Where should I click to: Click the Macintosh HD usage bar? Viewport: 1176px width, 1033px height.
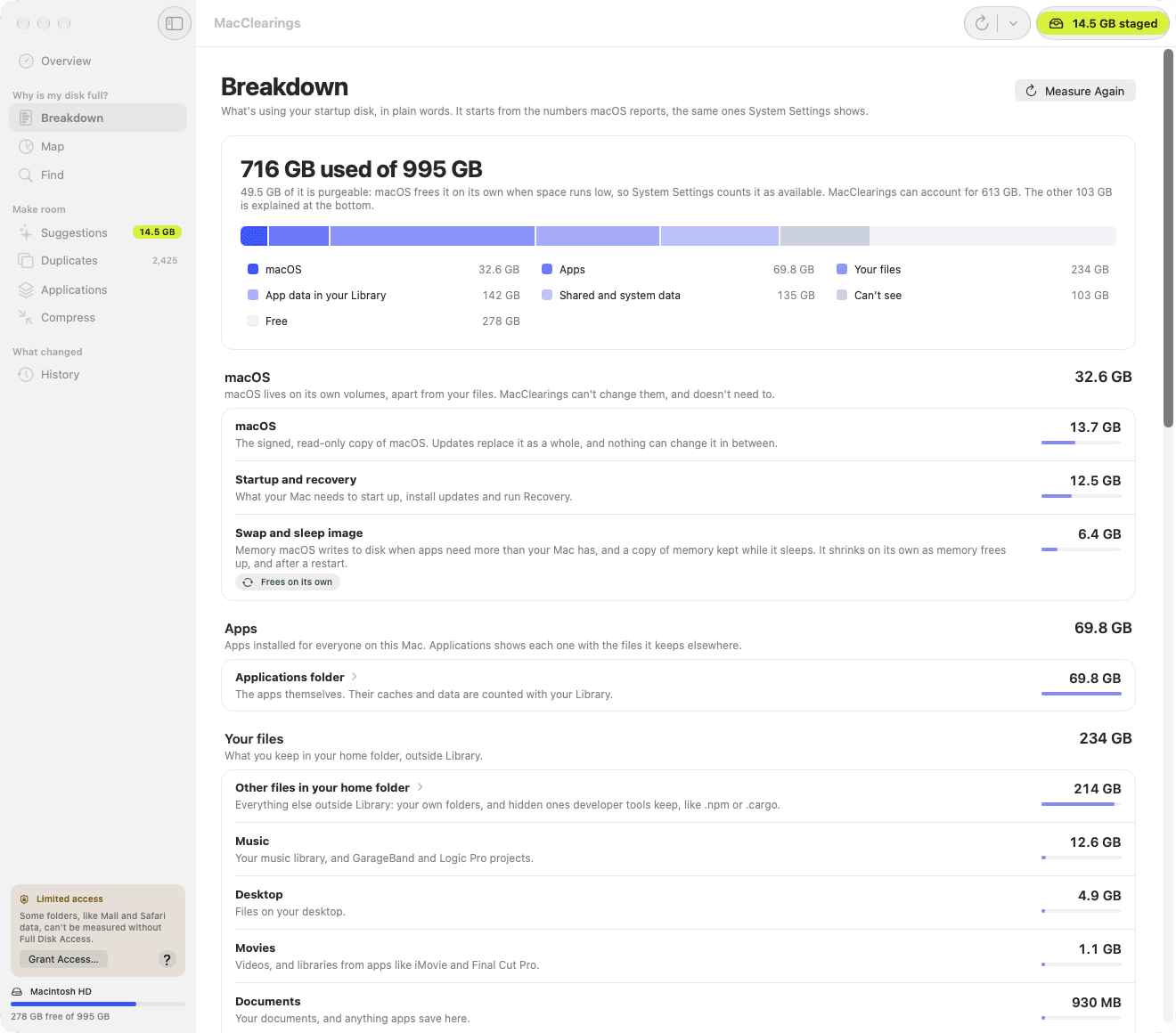pyautogui.click(x=98, y=1004)
